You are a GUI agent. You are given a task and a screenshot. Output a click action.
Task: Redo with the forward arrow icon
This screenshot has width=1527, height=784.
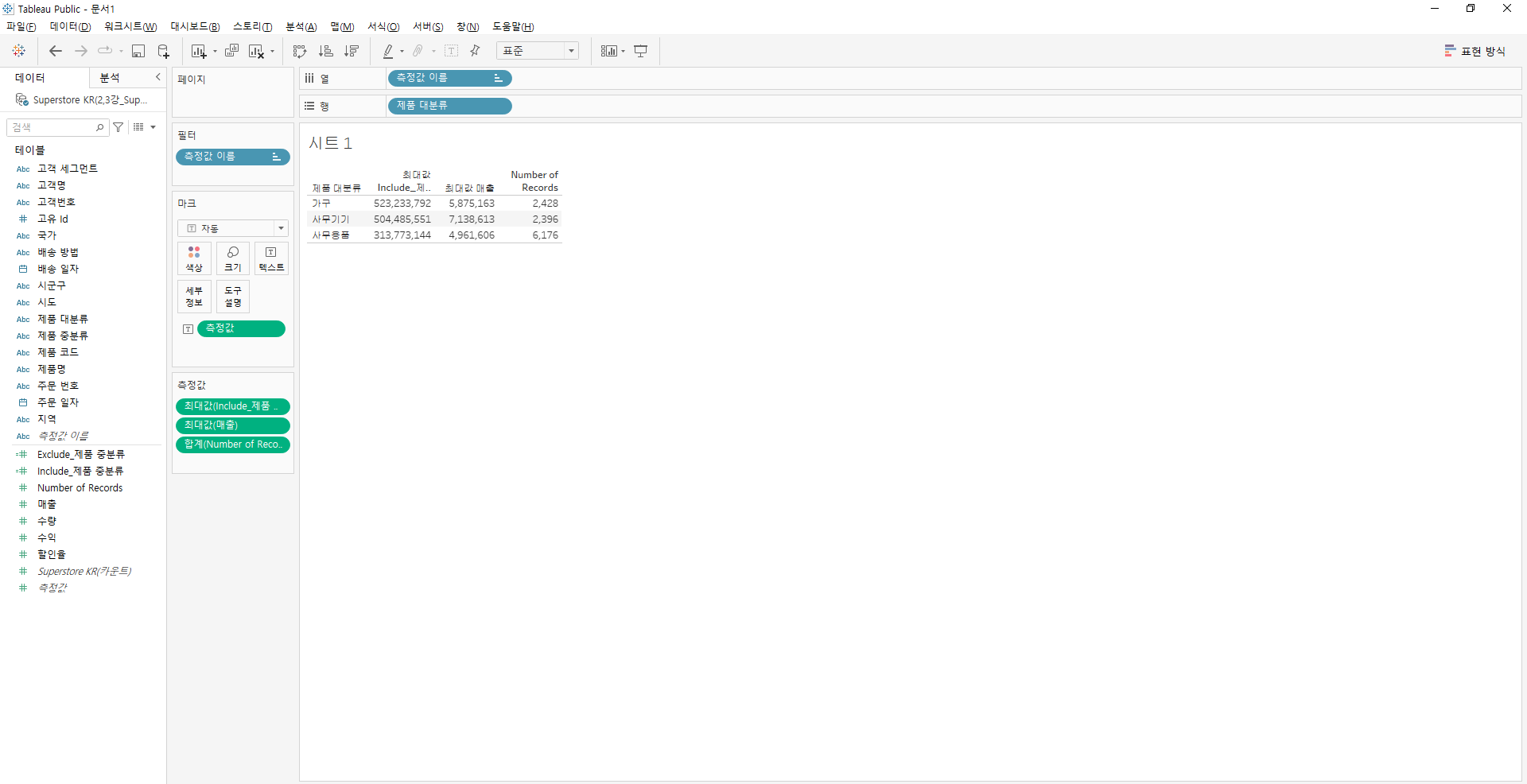click(x=80, y=51)
